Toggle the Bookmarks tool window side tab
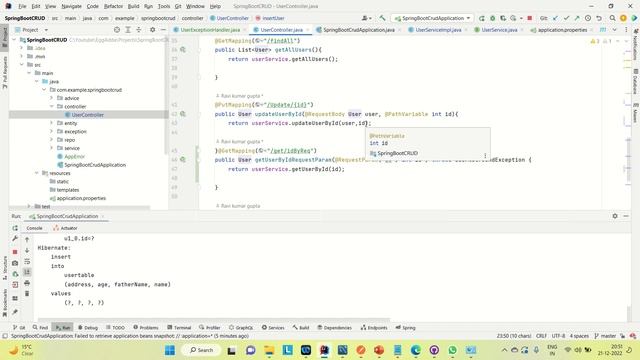The image size is (640, 360). pos(4,302)
